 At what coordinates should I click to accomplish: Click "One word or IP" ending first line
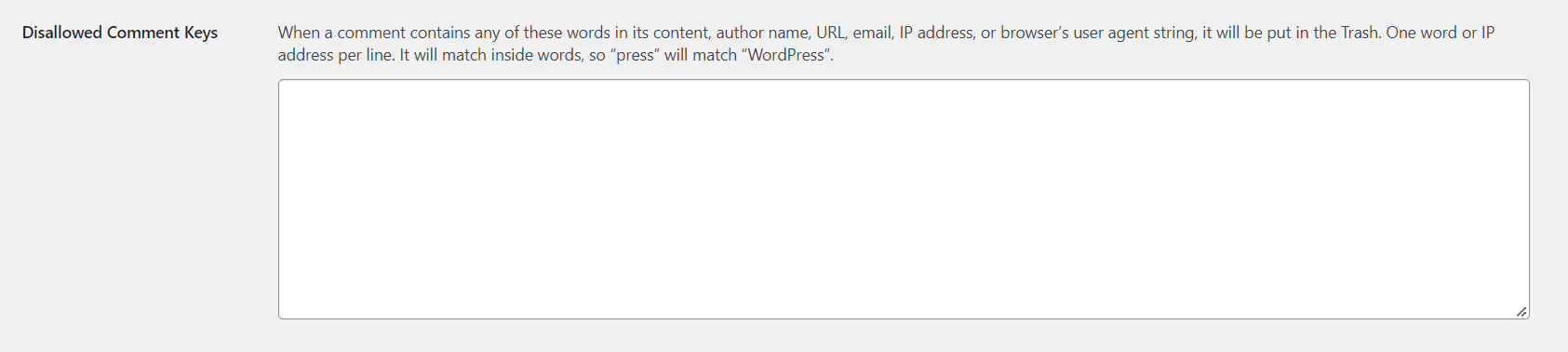click(1441, 33)
